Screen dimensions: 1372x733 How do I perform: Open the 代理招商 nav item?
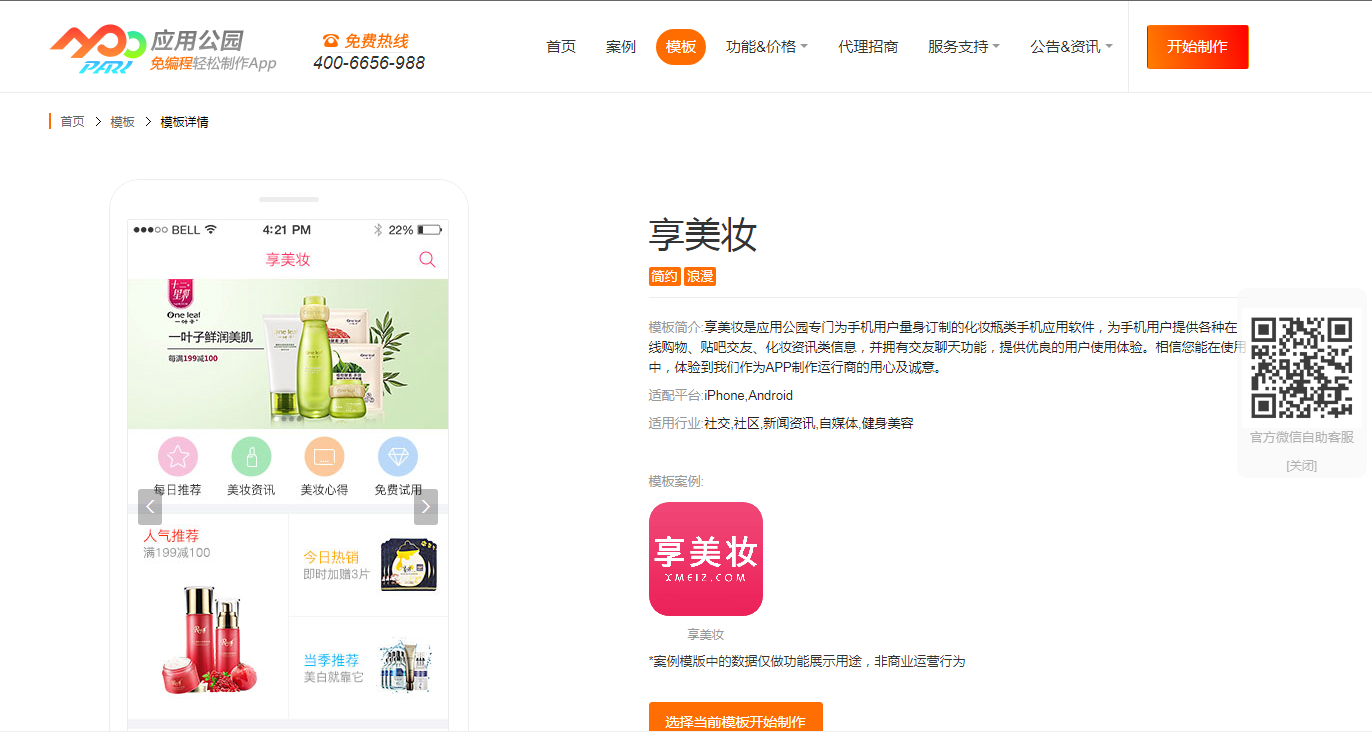coord(868,47)
